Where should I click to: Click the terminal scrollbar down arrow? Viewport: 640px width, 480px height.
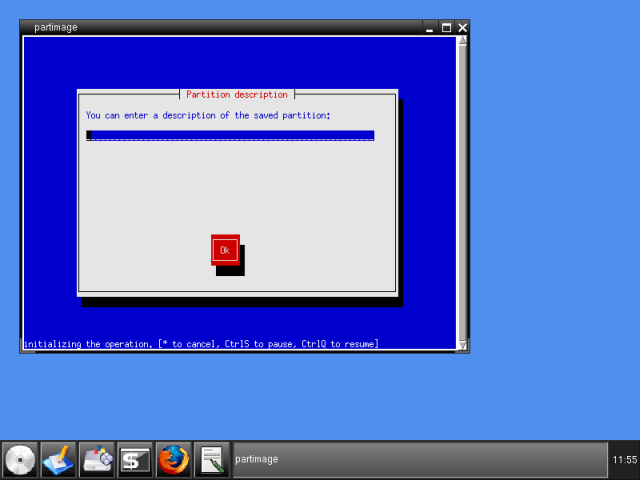(462, 345)
